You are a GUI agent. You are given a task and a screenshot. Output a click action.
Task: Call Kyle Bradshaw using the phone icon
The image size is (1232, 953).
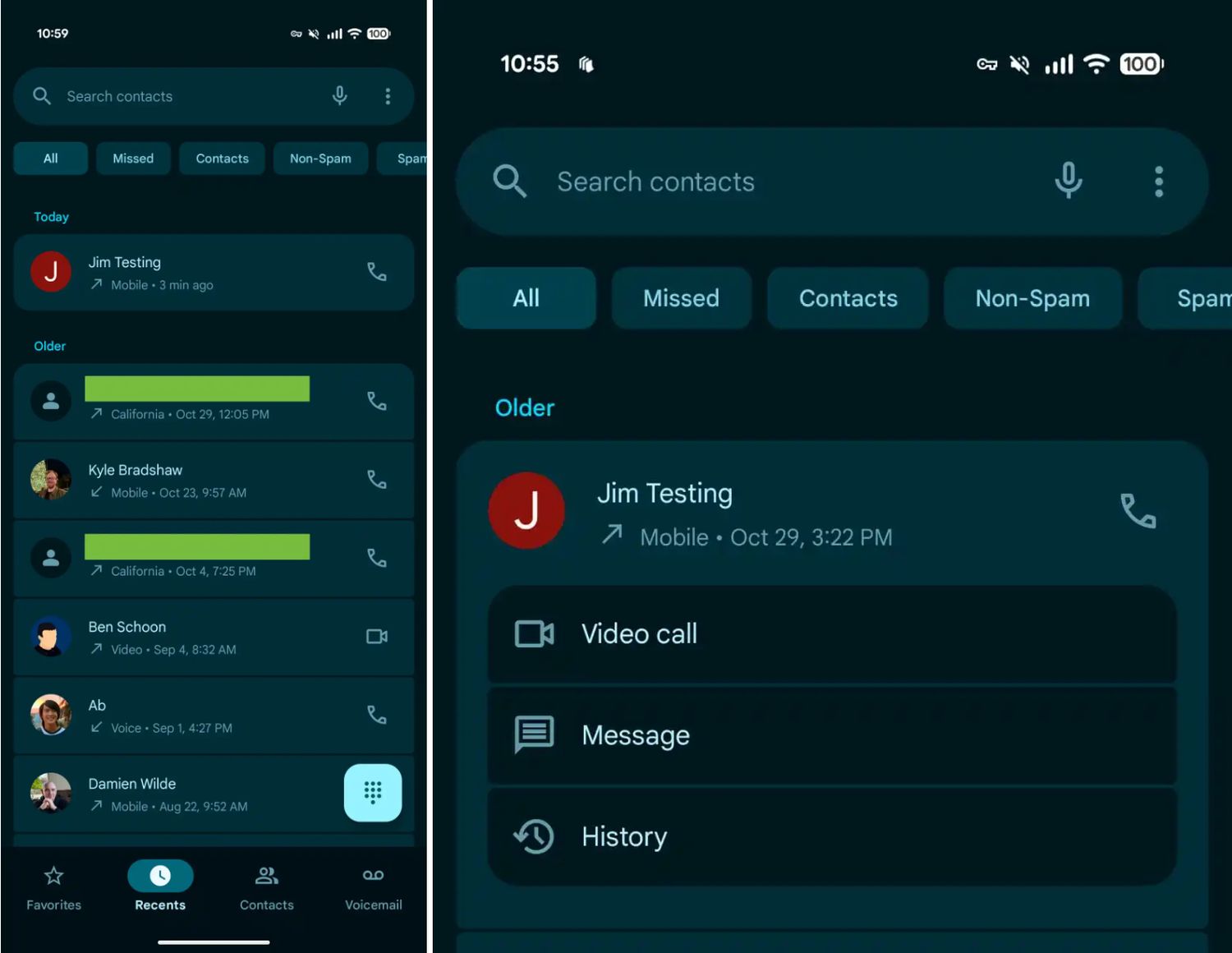(376, 480)
